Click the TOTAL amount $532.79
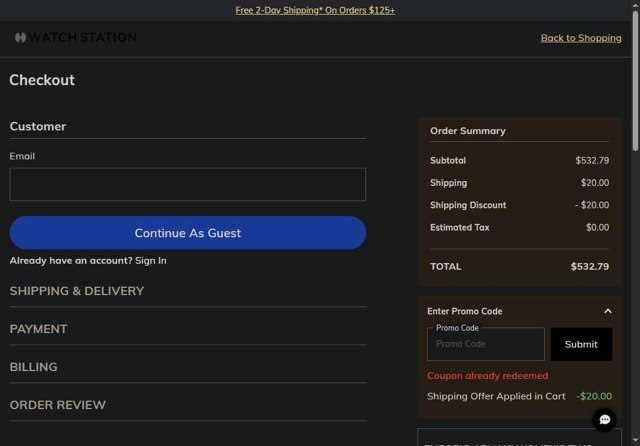The image size is (640, 446). tap(590, 266)
